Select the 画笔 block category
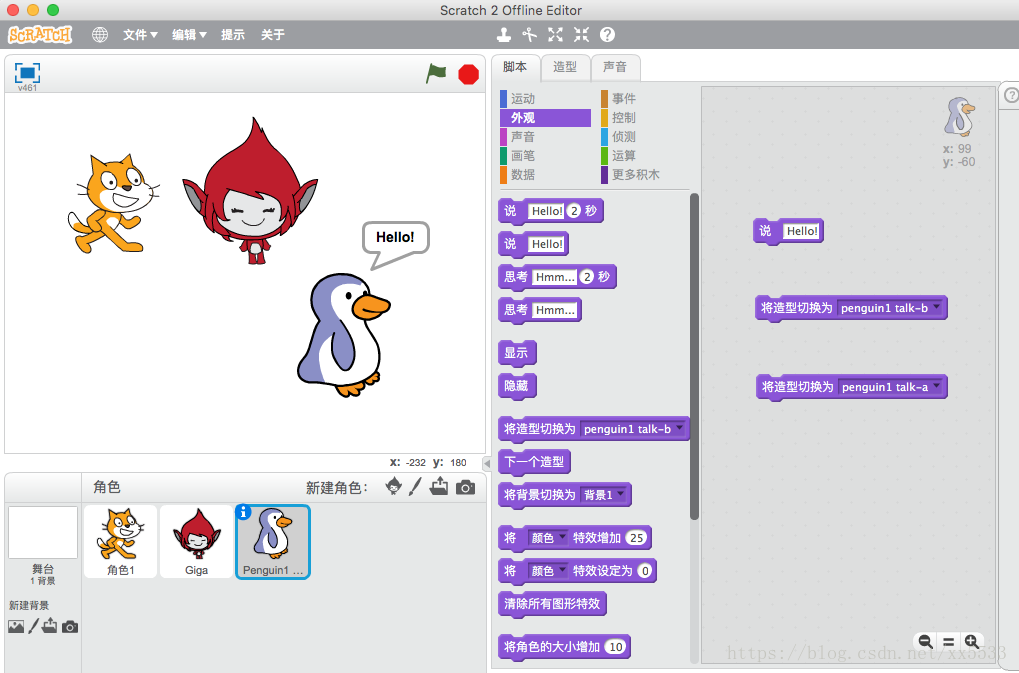Viewport: 1019px width, 673px height. pyautogui.click(x=545, y=155)
